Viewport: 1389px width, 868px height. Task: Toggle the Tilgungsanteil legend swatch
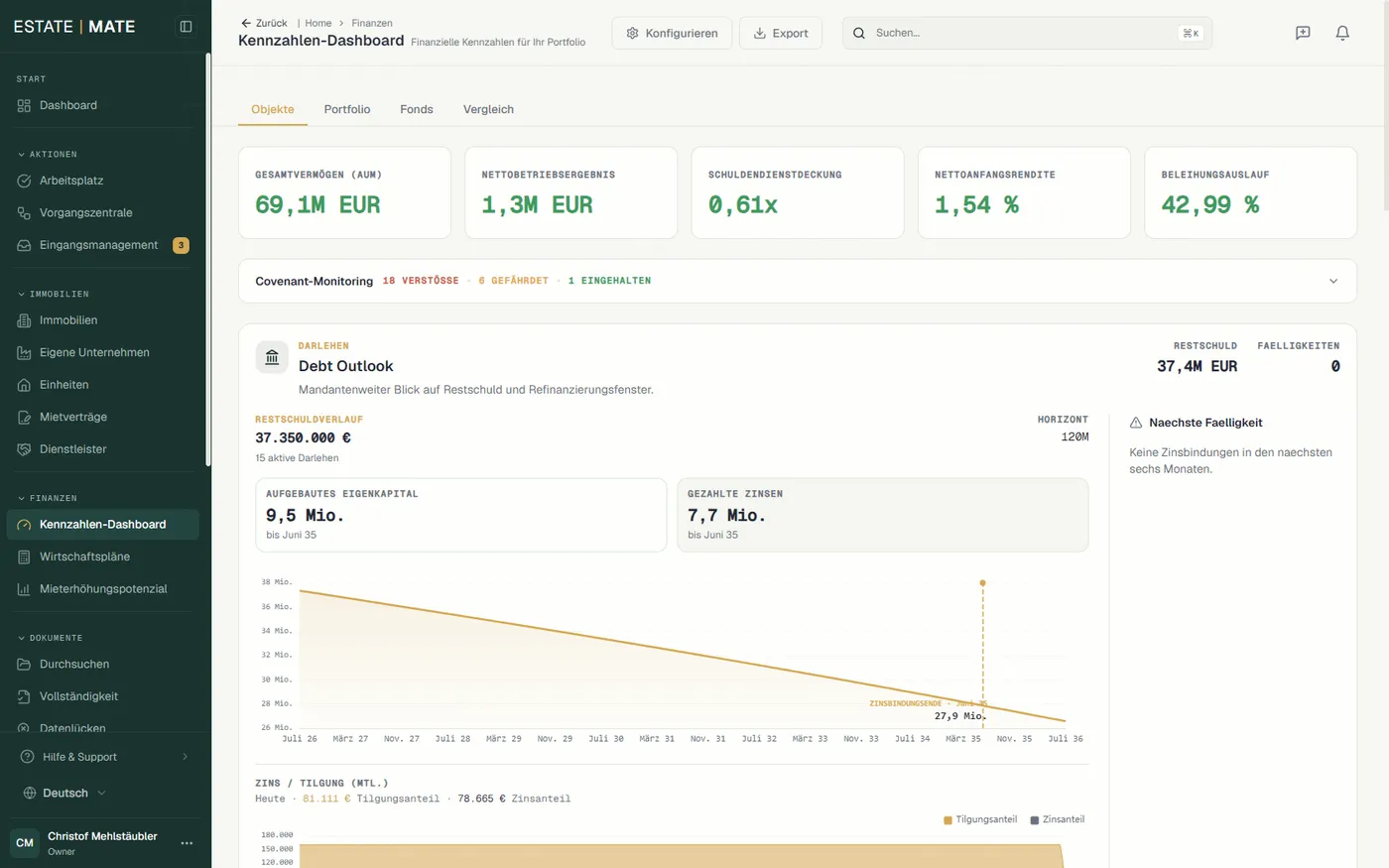click(947, 820)
